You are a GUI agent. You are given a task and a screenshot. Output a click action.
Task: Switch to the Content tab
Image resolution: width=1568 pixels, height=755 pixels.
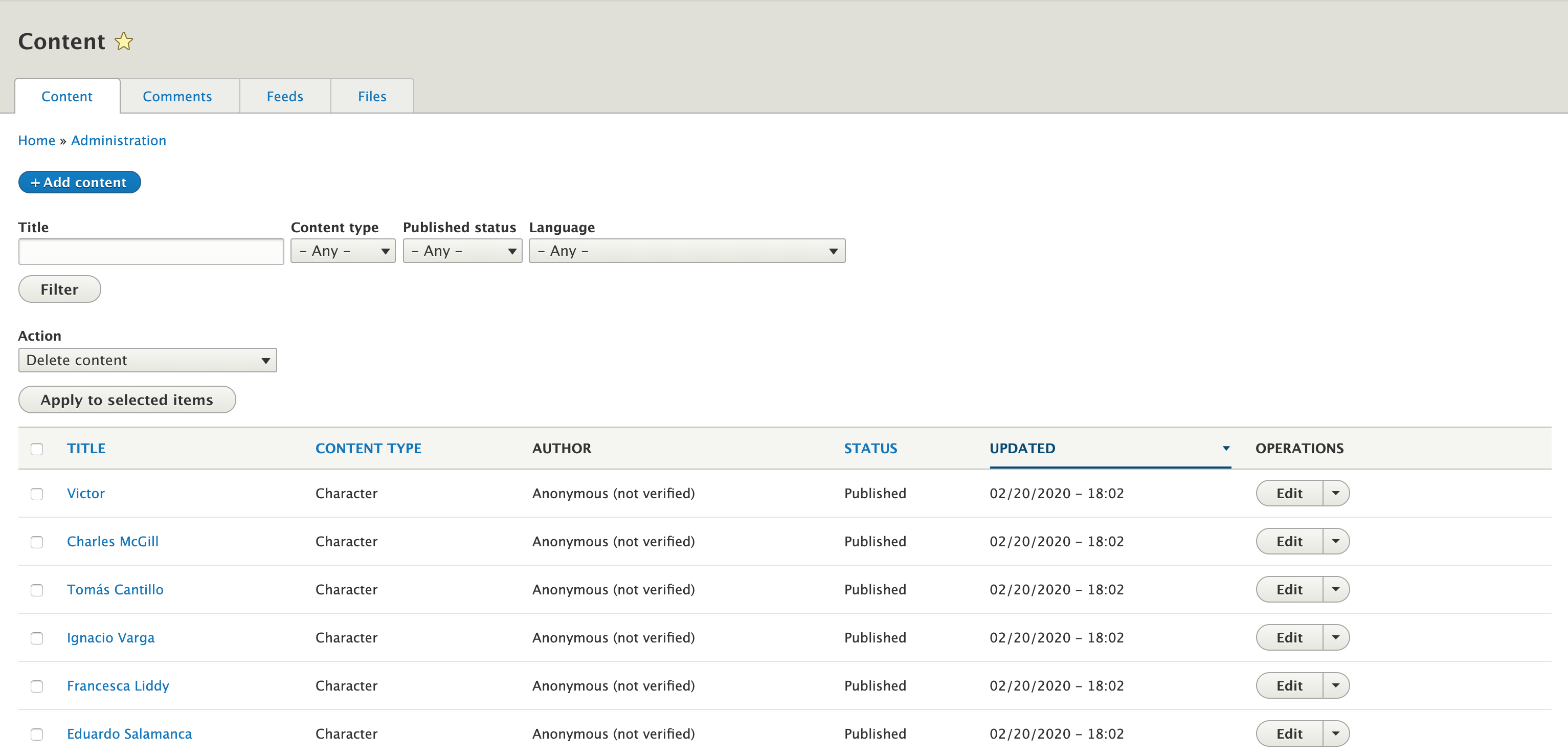coord(67,96)
